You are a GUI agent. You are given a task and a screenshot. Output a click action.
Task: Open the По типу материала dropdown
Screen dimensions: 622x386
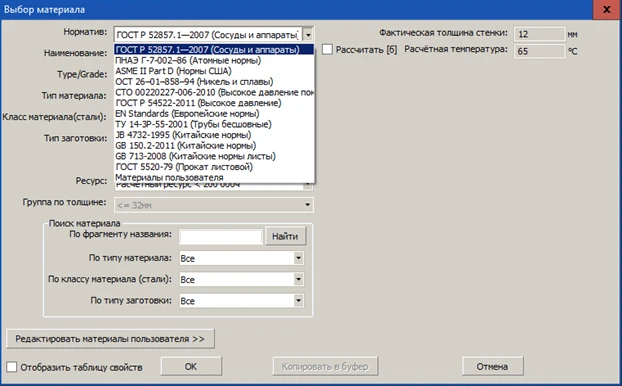[x=298, y=258]
